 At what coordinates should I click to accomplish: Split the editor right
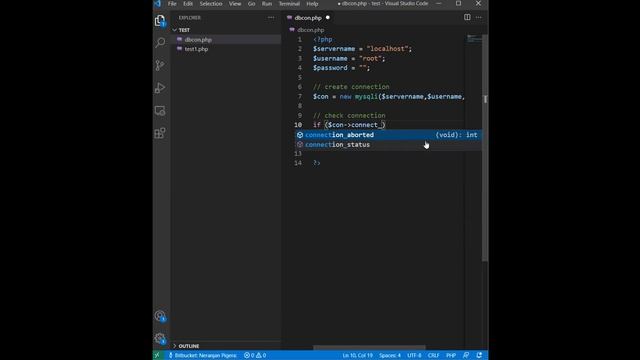point(467,17)
